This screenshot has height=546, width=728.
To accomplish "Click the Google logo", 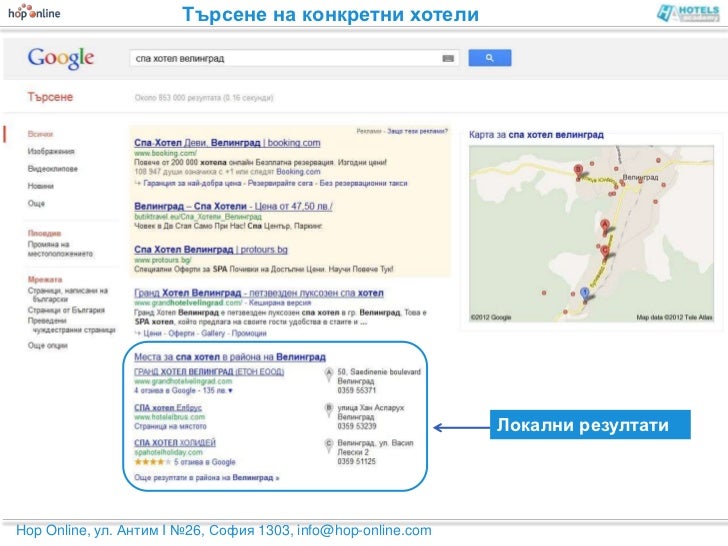I will coord(61,58).
